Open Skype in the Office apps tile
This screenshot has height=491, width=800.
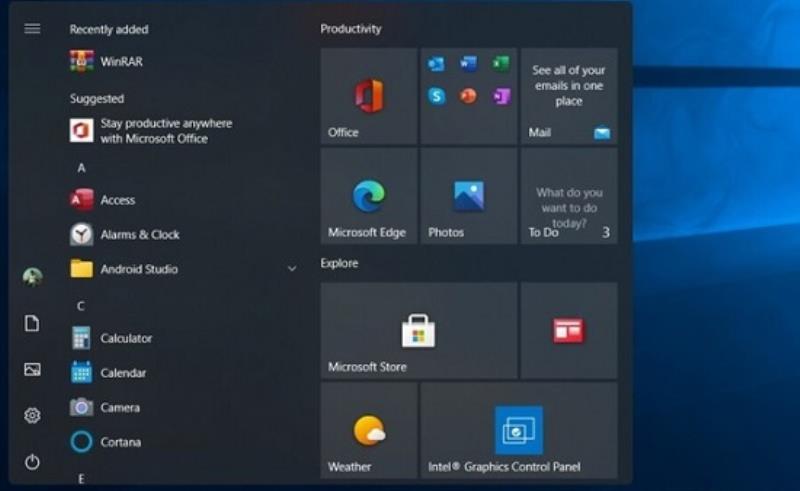pos(437,96)
